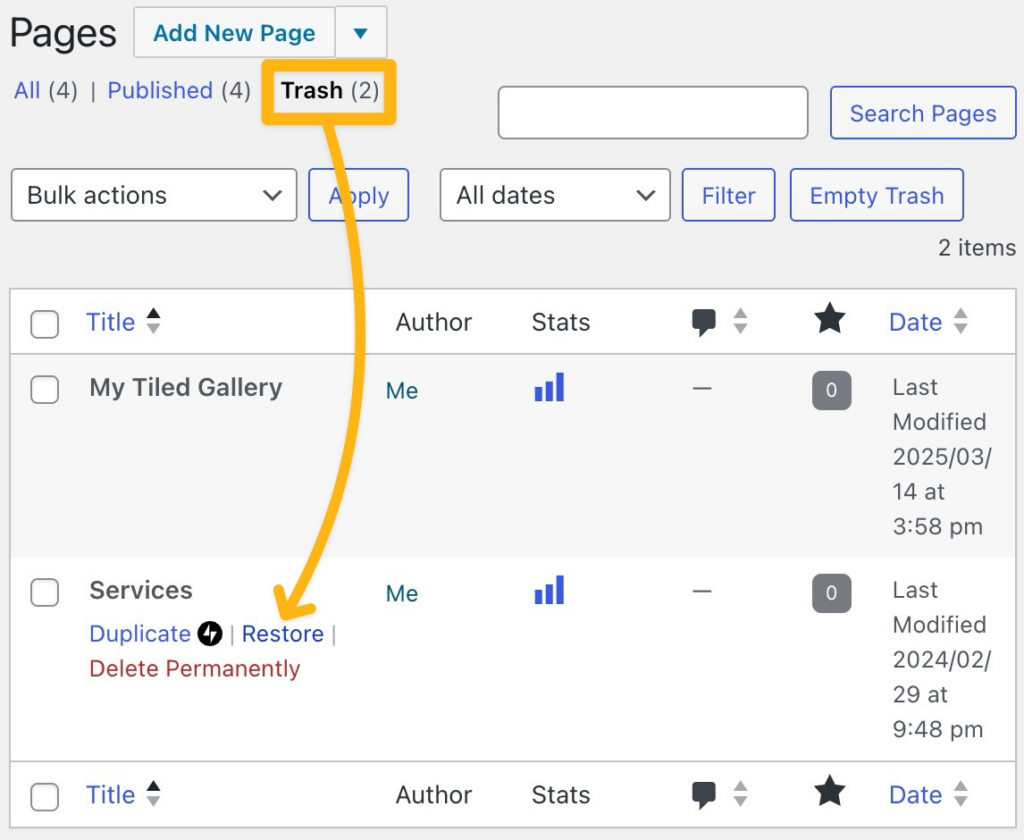The image size is (1024, 840).
Task: Click the Empty Trash button
Action: [876, 195]
